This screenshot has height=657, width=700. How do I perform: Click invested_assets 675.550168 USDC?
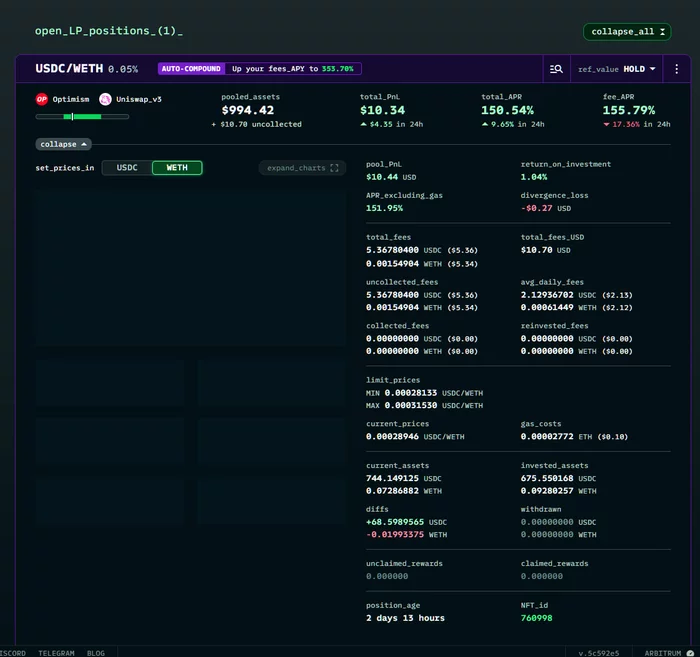click(558, 478)
